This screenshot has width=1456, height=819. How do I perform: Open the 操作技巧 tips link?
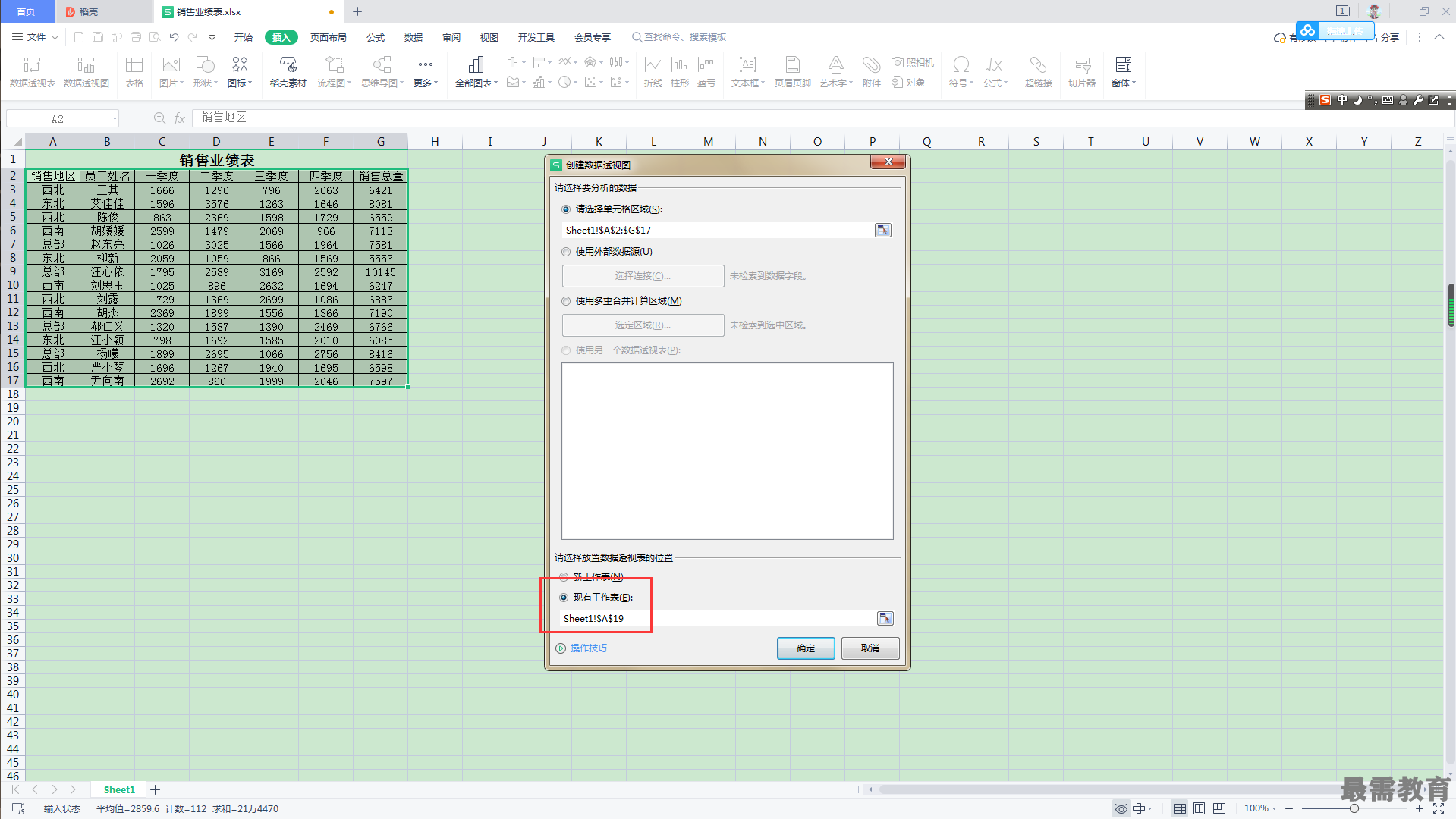point(588,648)
